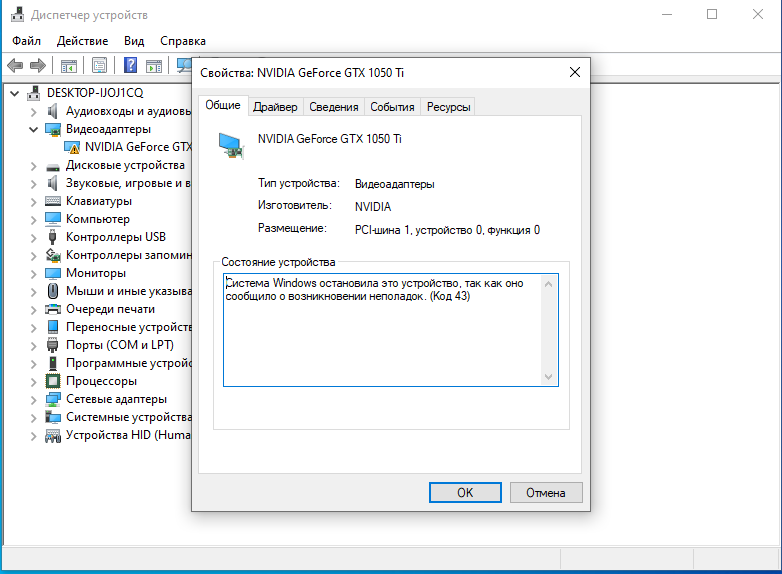
Task: Click the device status scrollbar down arrow
Action: 548,376
